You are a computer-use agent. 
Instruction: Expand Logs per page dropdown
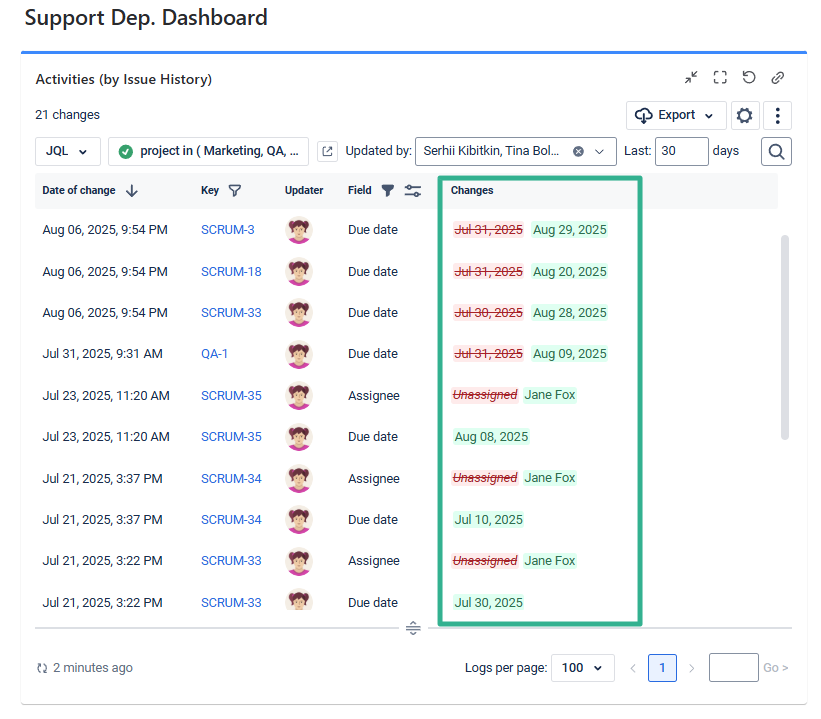(x=583, y=668)
